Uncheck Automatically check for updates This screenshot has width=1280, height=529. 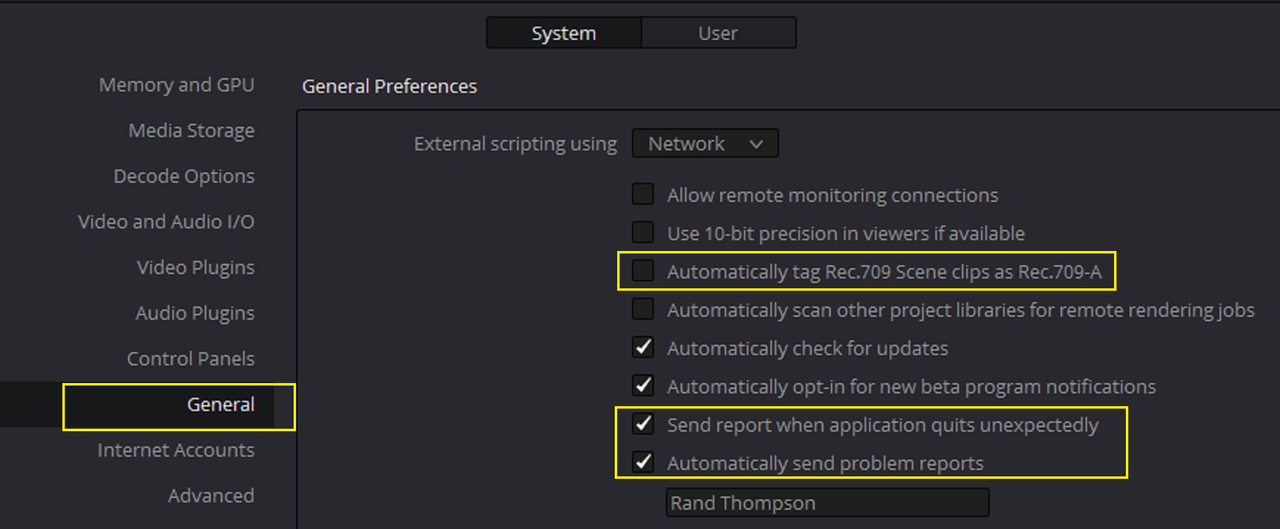click(x=643, y=348)
